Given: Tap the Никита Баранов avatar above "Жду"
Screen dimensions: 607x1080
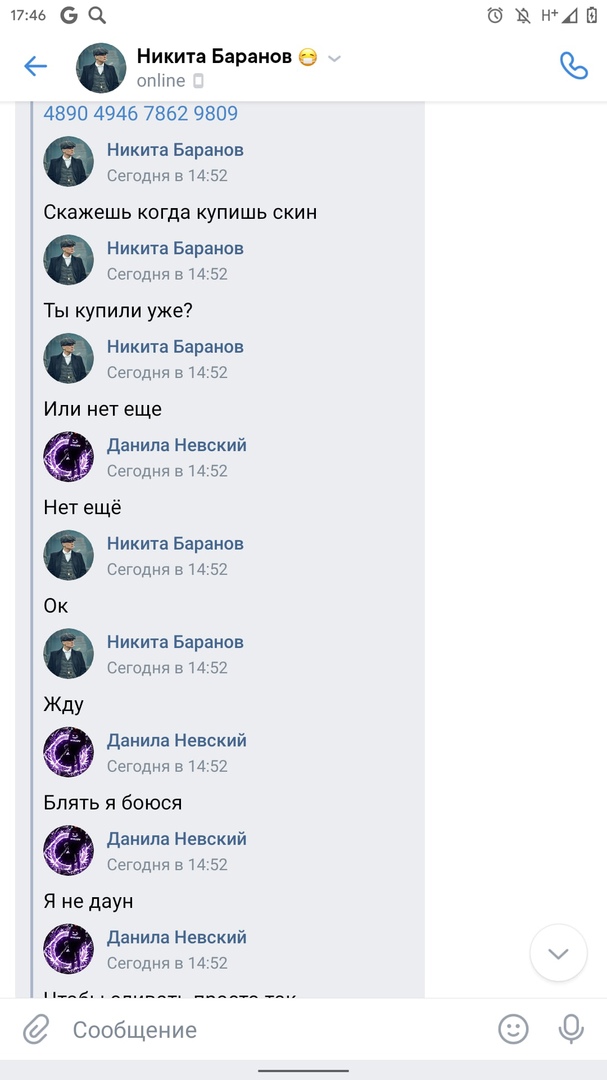Looking at the screenshot, I should pos(68,654).
